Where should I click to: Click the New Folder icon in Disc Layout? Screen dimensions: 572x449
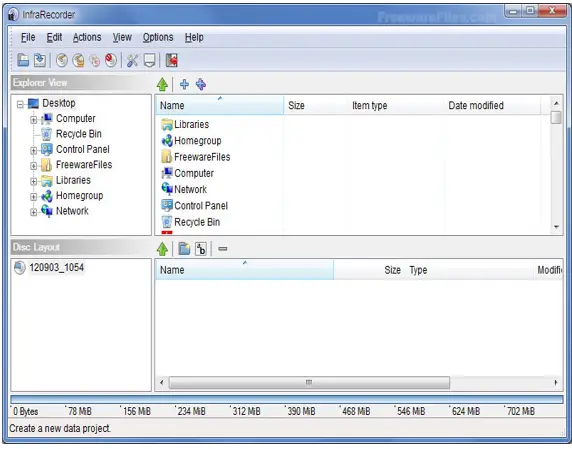coord(184,249)
